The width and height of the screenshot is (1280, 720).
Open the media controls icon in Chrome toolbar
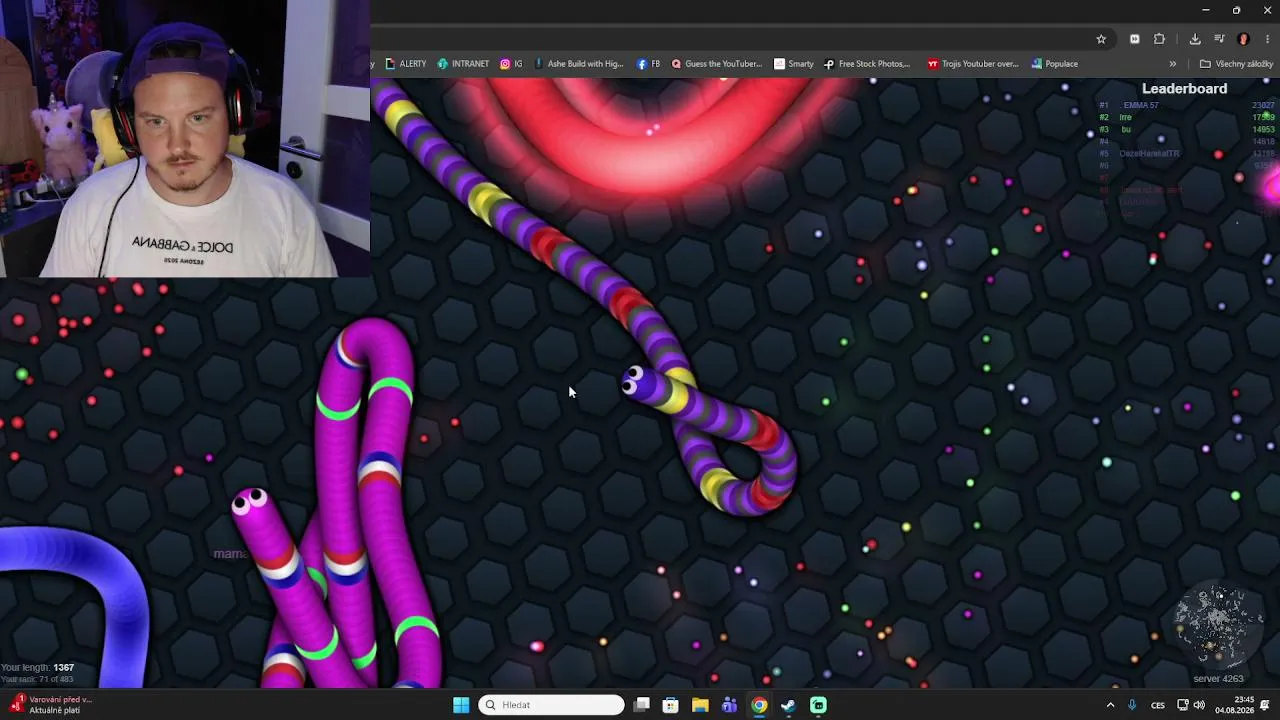(x=1219, y=39)
